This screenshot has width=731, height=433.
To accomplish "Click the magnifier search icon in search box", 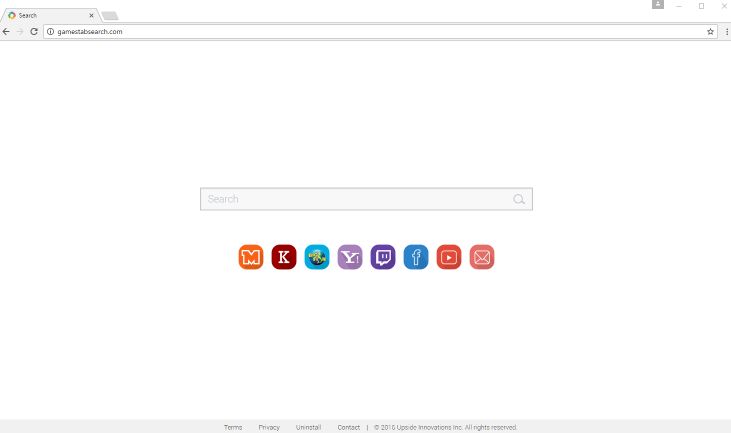I will click(519, 199).
